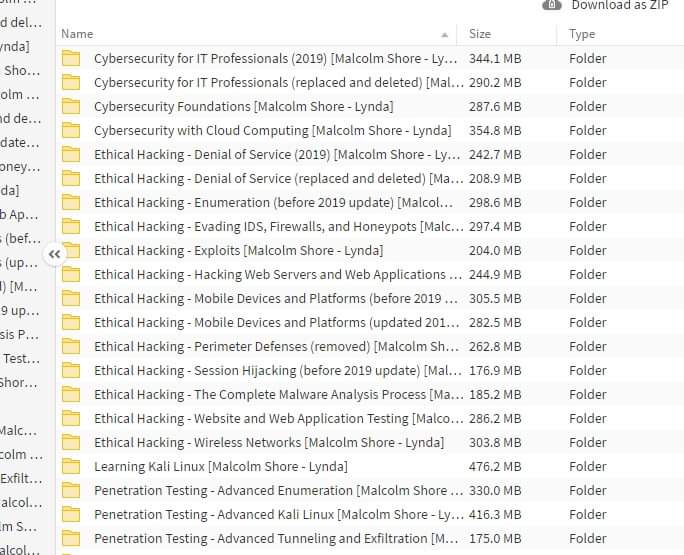Image resolution: width=684 pixels, height=555 pixels.
Task: Click folder icon for Penetration Testing - Advanced Enumeration
Action: [71, 490]
